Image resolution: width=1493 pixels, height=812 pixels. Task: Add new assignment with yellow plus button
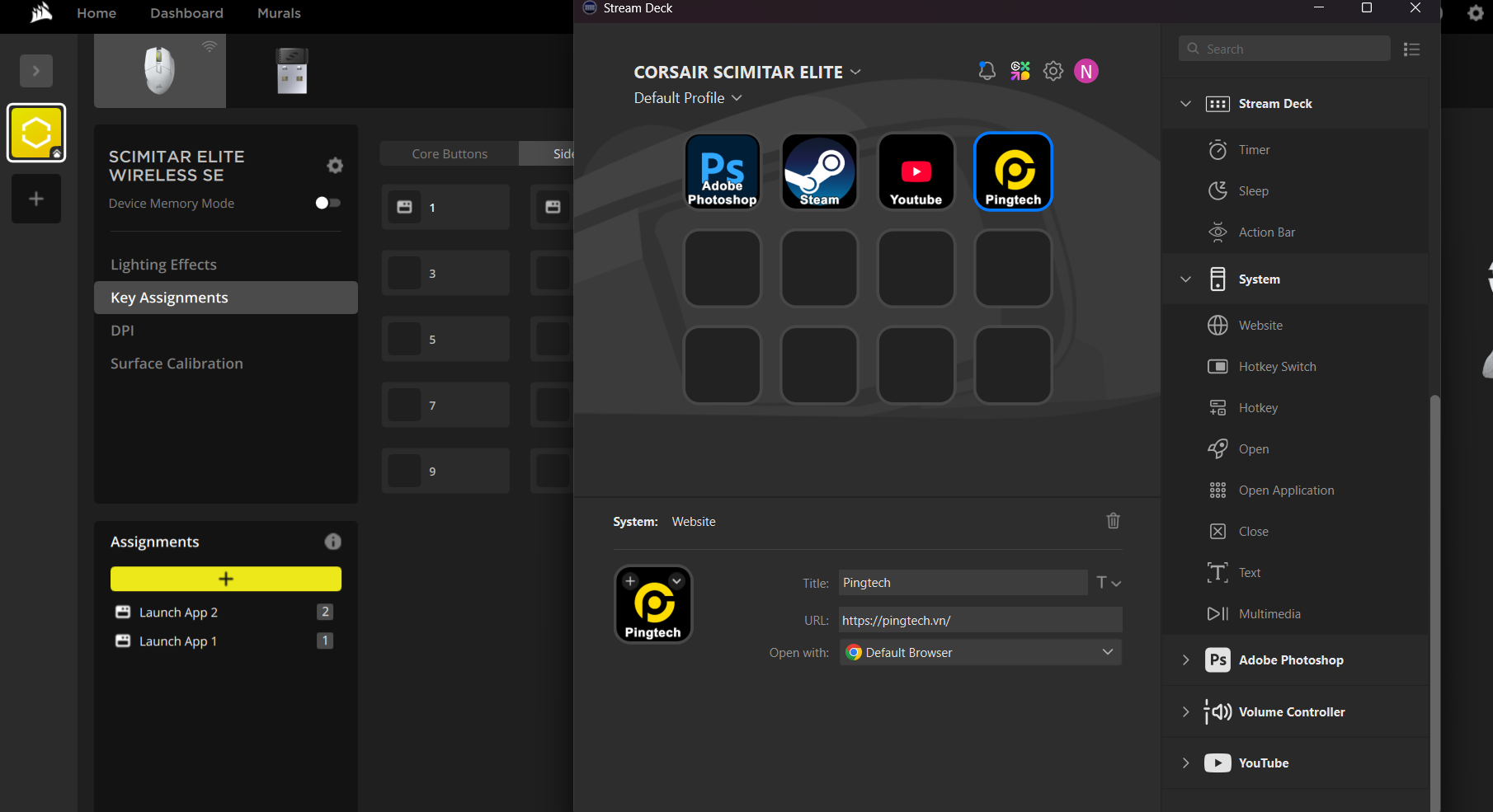[x=226, y=579]
